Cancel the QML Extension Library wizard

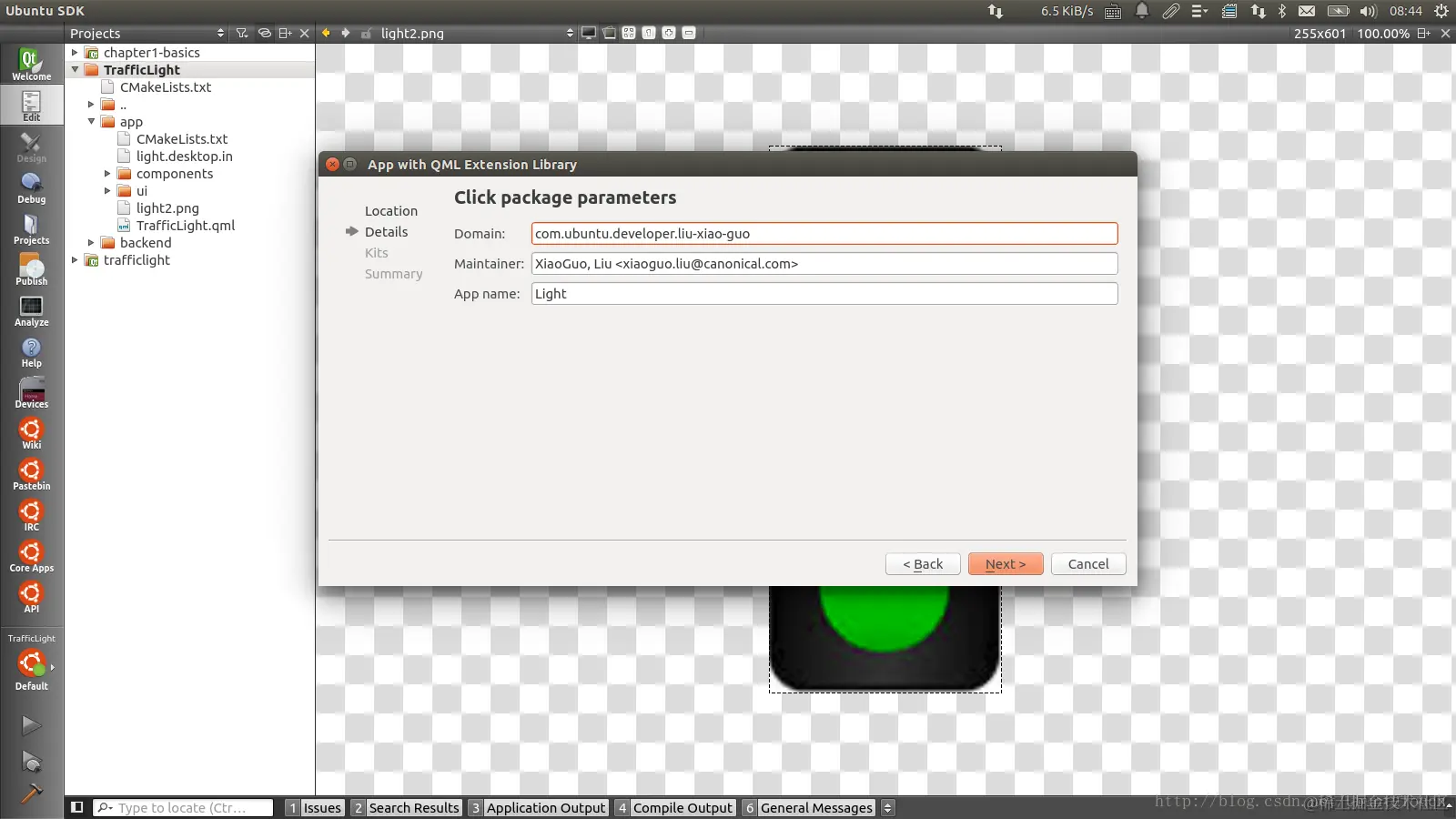[x=1088, y=564]
